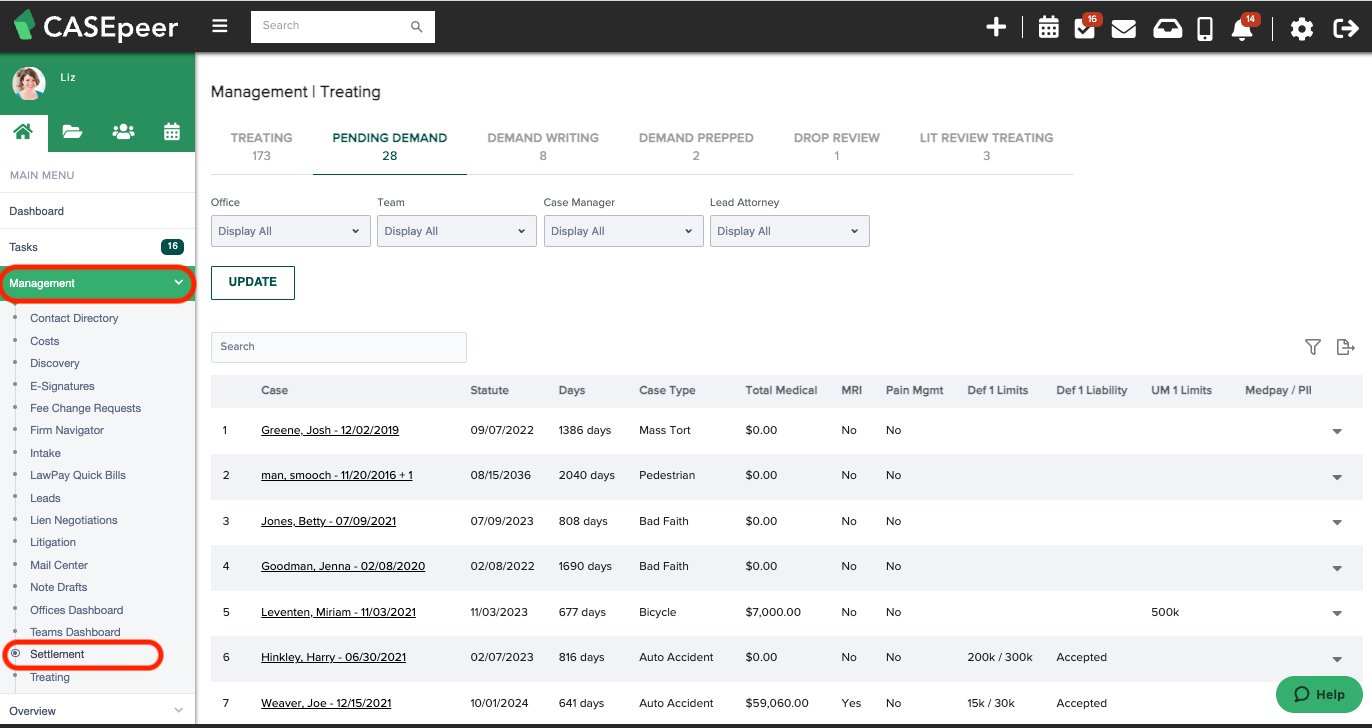Open Contact Directory submenu item
This screenshot has width=1372, height=728.
(x=74, y=318)
